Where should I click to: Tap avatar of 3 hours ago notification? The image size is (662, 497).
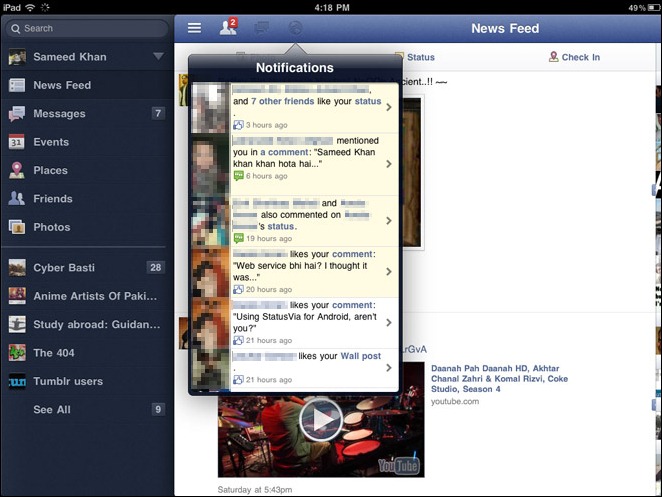[x=210, y=108]
